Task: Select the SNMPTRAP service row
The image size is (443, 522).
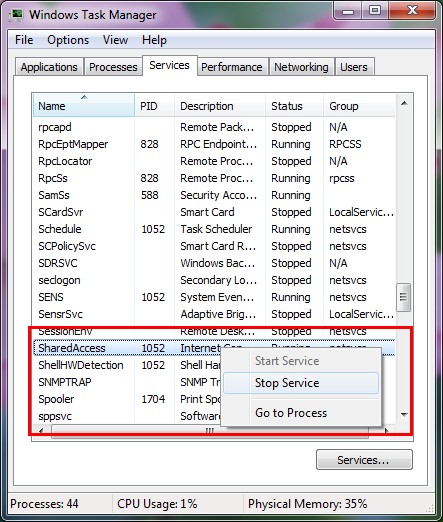Action: pos(127,382)
